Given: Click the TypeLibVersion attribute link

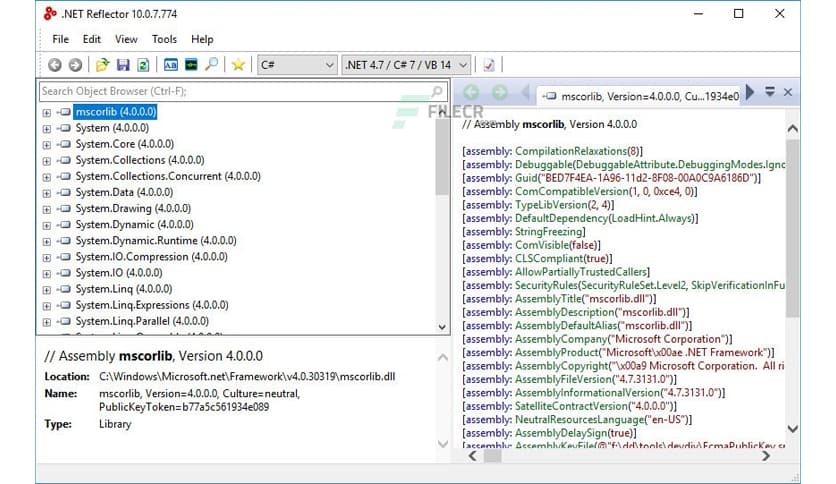Looking at the screenshot, I should pos(550,205).
